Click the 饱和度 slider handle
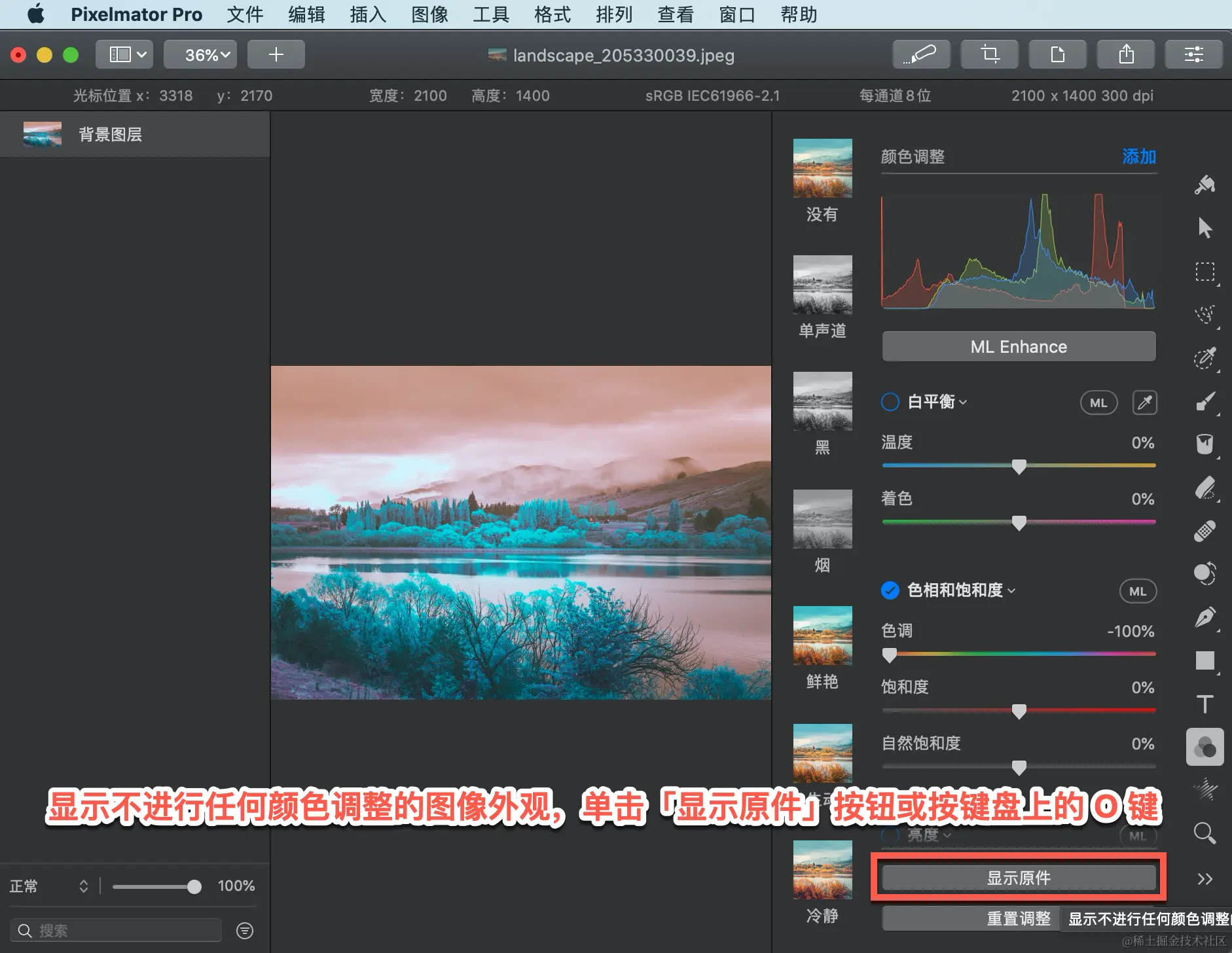1232x953 pixels. tap(1019, 711)
